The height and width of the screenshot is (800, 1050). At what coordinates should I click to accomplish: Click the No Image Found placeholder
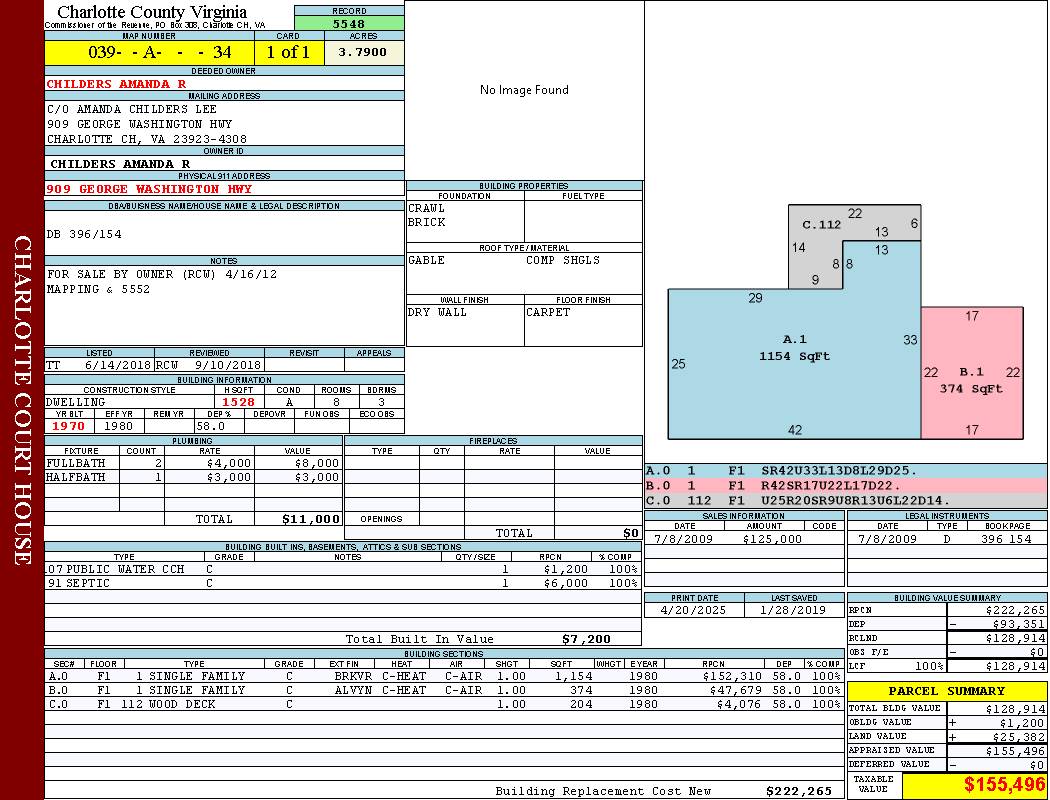tap(524, 90)
